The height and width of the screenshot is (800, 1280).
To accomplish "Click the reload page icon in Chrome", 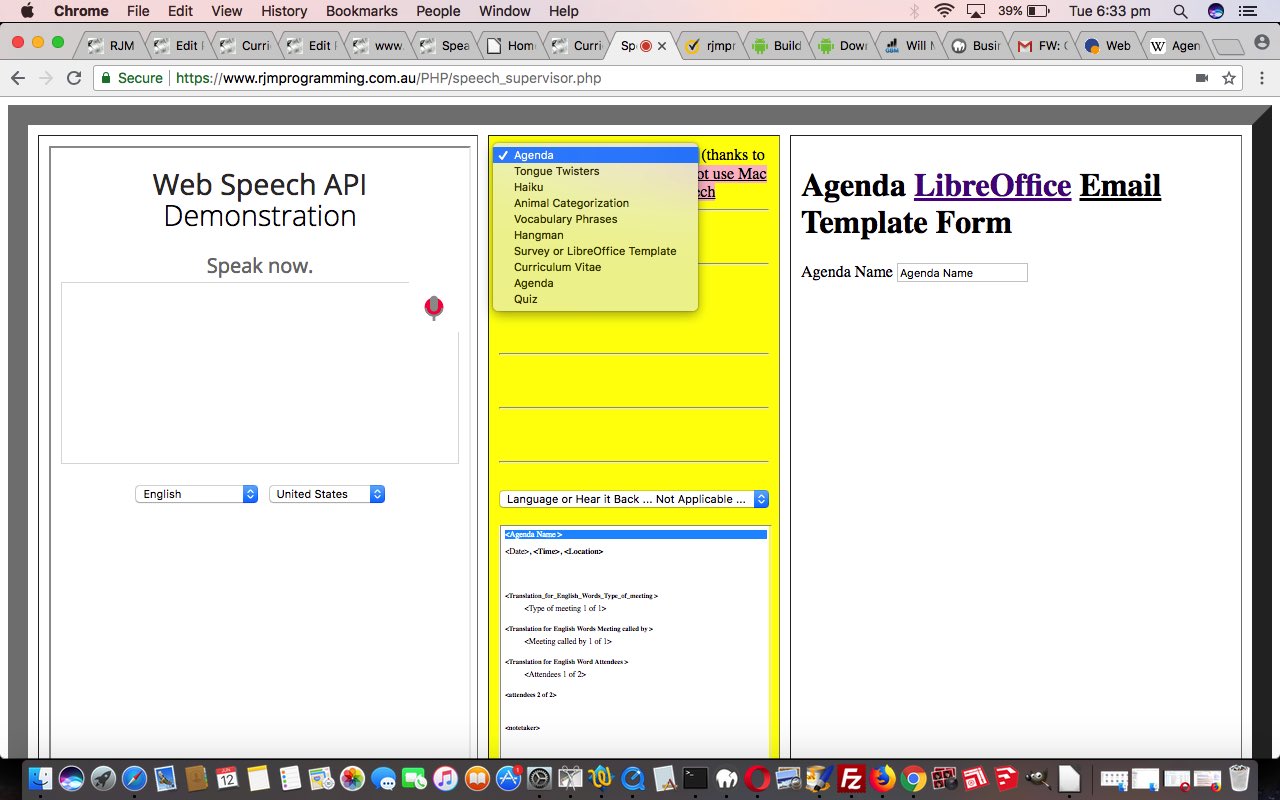I will coord(74,77).
